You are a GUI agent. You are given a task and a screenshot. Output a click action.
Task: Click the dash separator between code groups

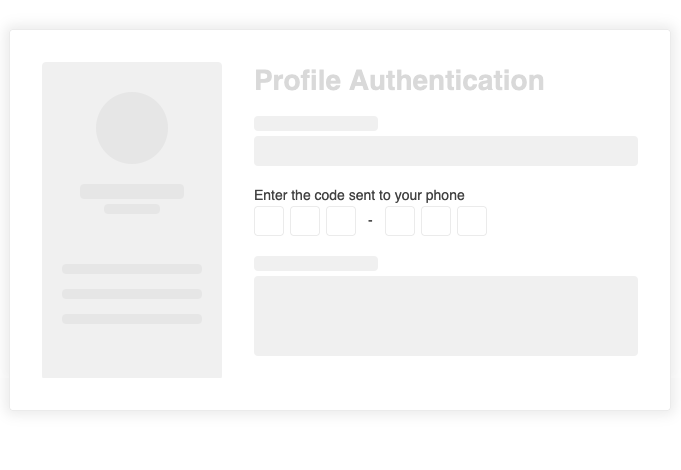tap(370, 221)
